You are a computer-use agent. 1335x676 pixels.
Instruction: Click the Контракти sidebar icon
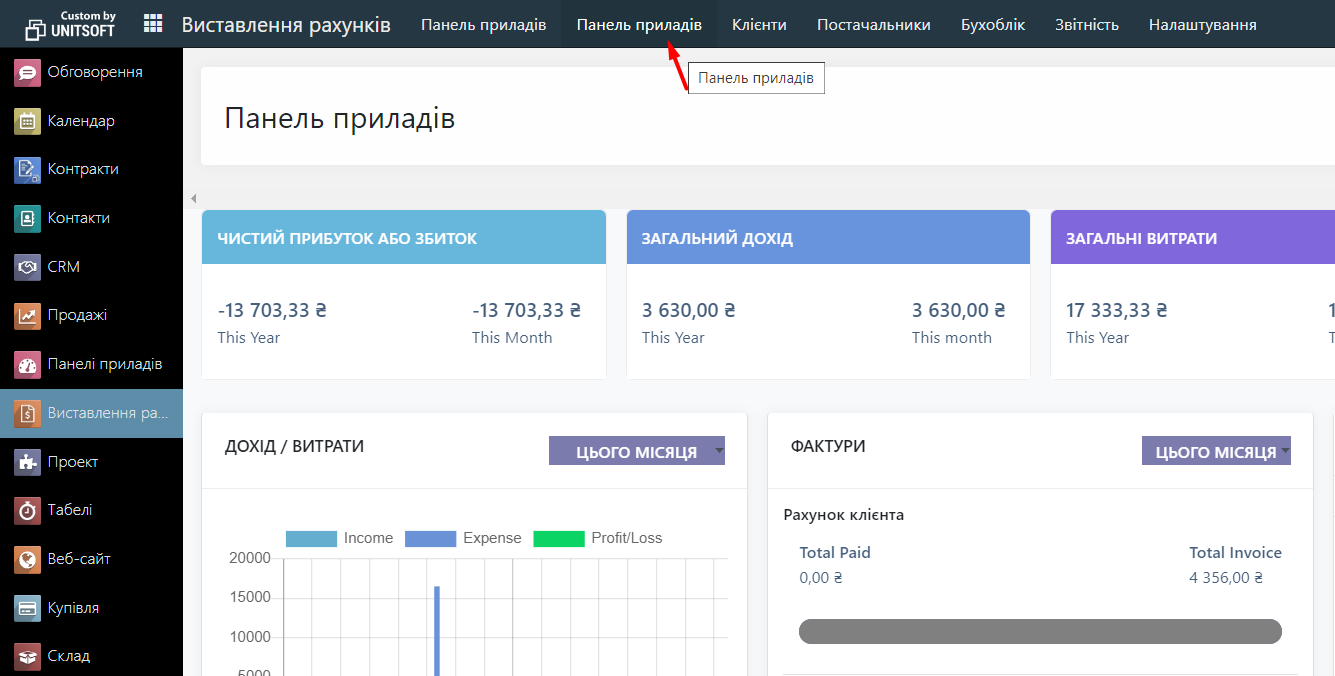(27, 169)
